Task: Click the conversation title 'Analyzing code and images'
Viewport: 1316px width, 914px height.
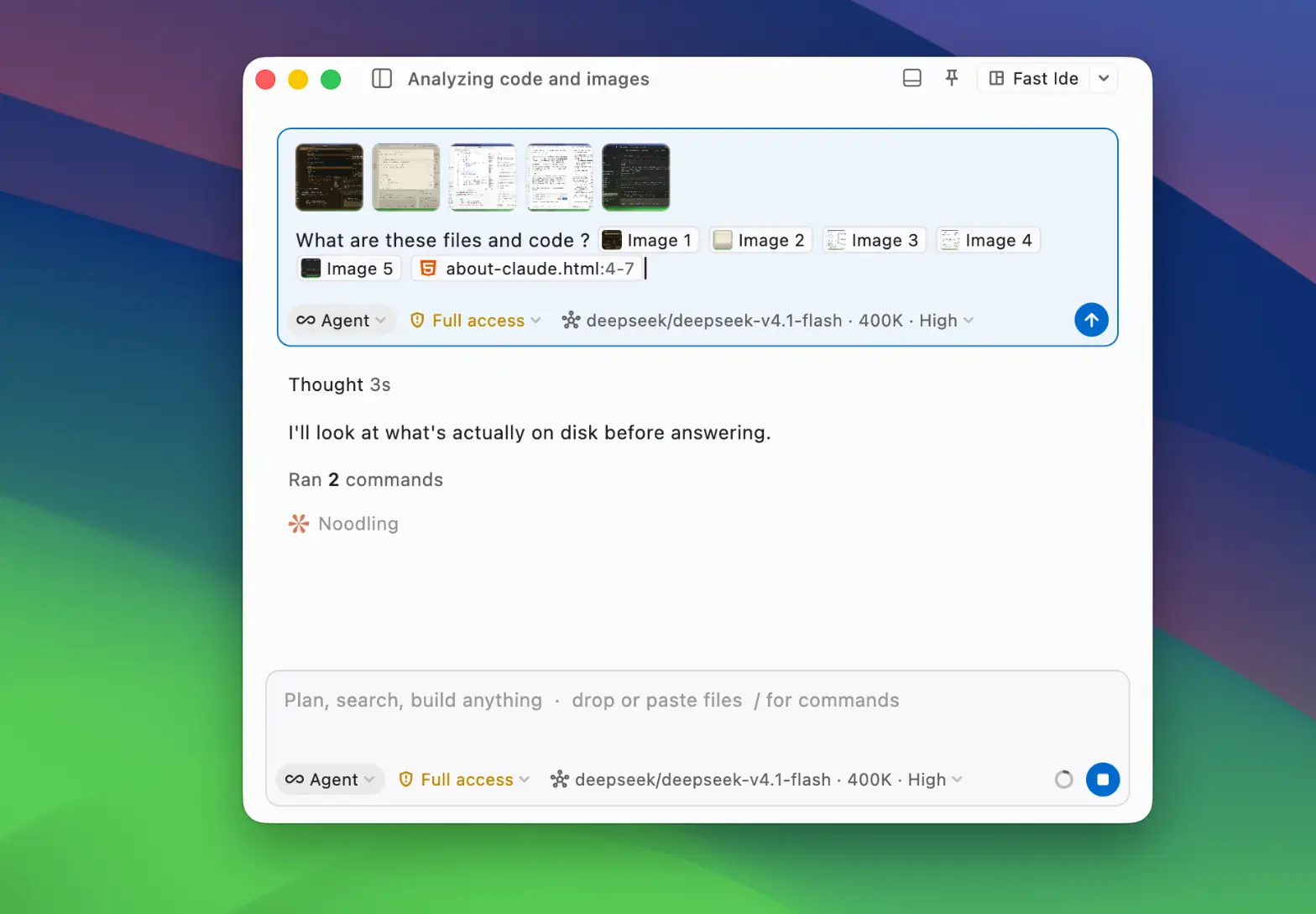Action: (529, 79)
